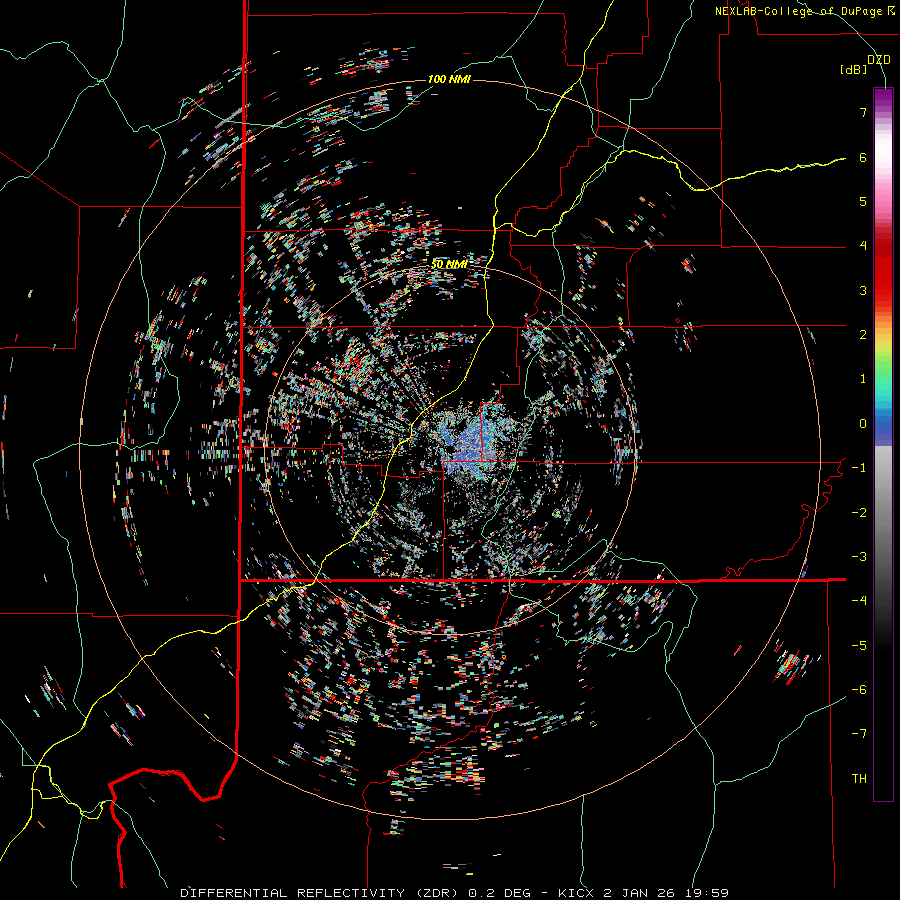Click the NEXLAB-College of DuPage label
The image size is (900, 900).
pos(798,11)
